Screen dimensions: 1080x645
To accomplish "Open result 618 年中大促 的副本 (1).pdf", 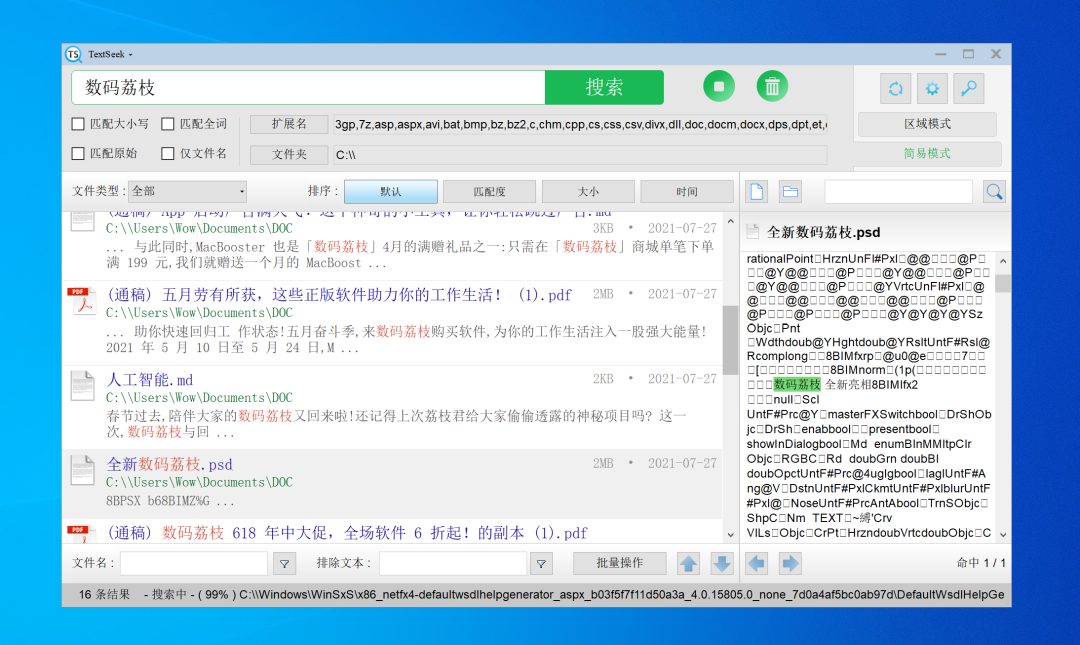I will click(x=347, y=533).
